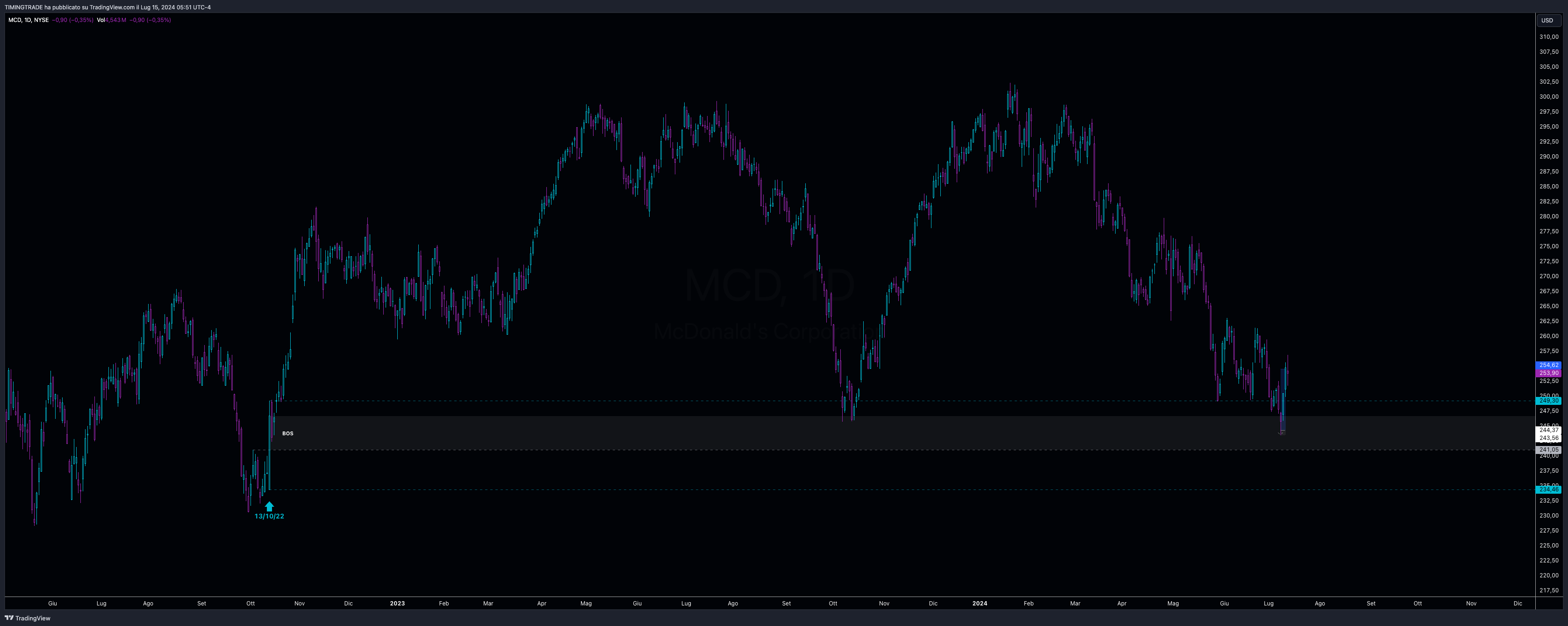The width and height of the screenshot is (1568, 626).
Task: Click the 225,00 price scale value
Action: (1548, 546)
